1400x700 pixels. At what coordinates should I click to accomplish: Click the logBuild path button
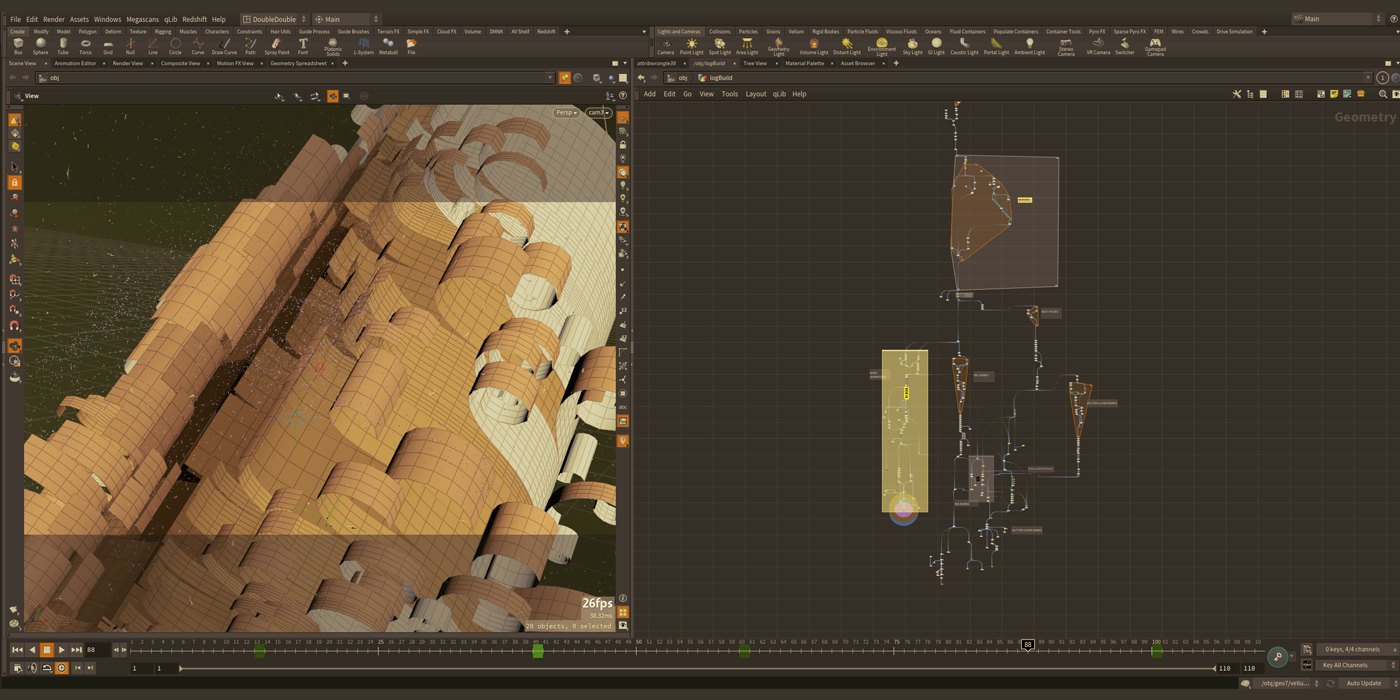pos(716,78)
